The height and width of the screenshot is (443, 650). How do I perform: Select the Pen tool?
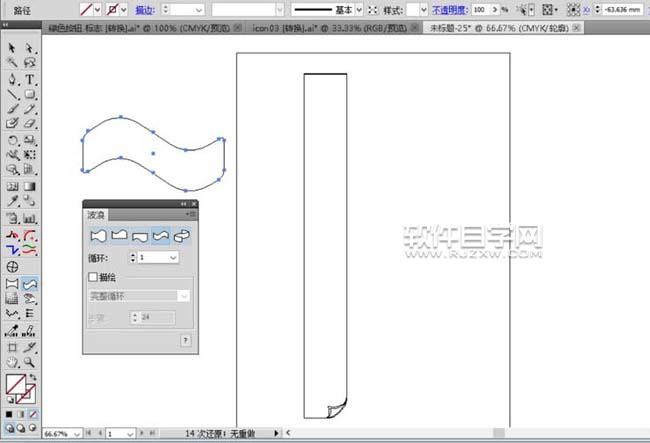coord(12,79)
